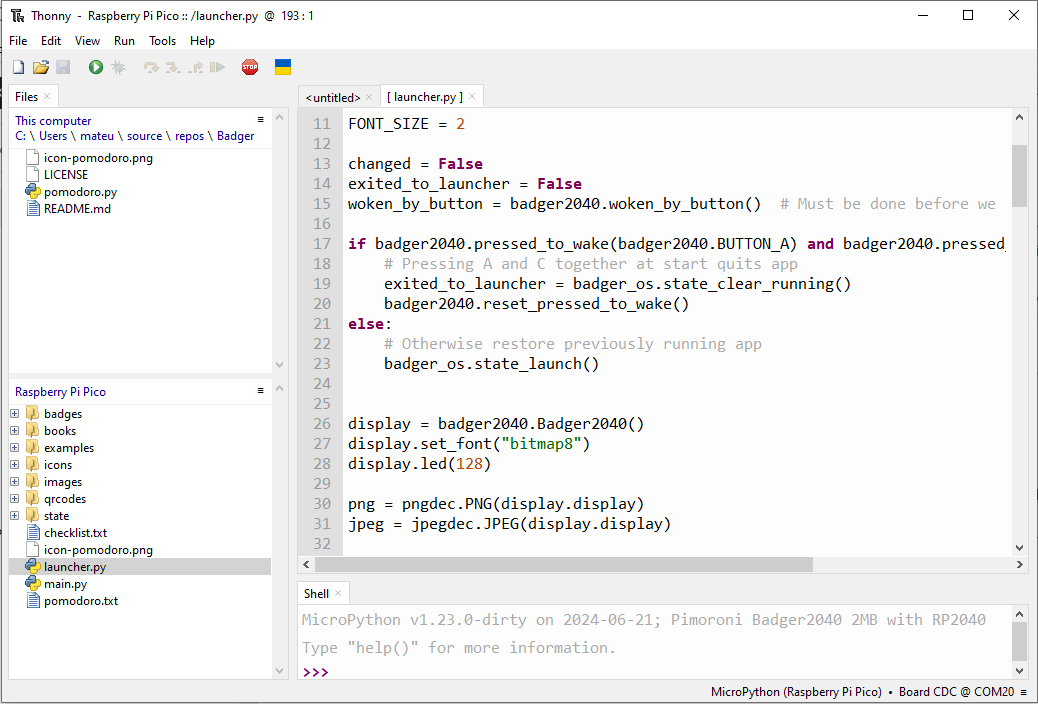
Task: Close the Files panel tab
Action: coord(47,97)
